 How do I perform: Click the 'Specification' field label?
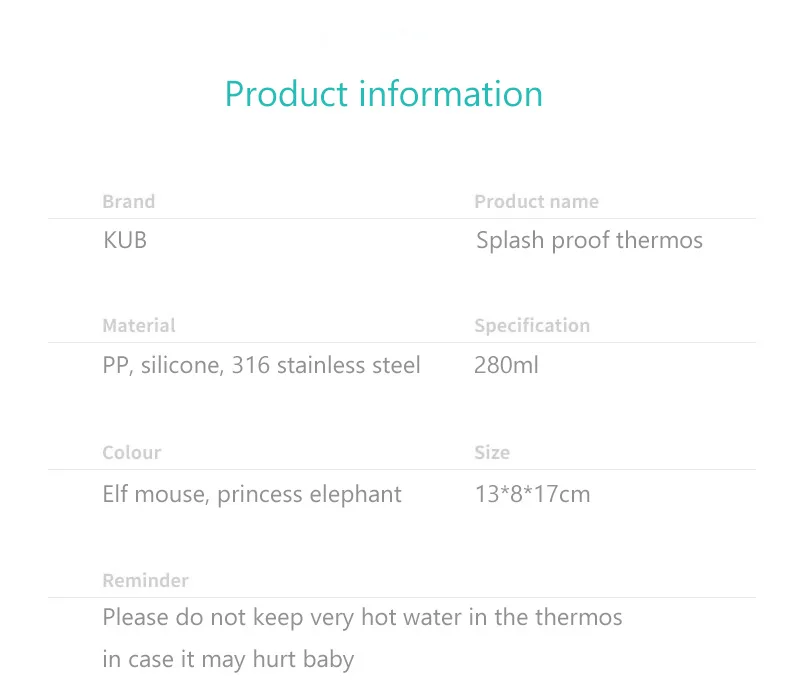[x=532, y=326]
